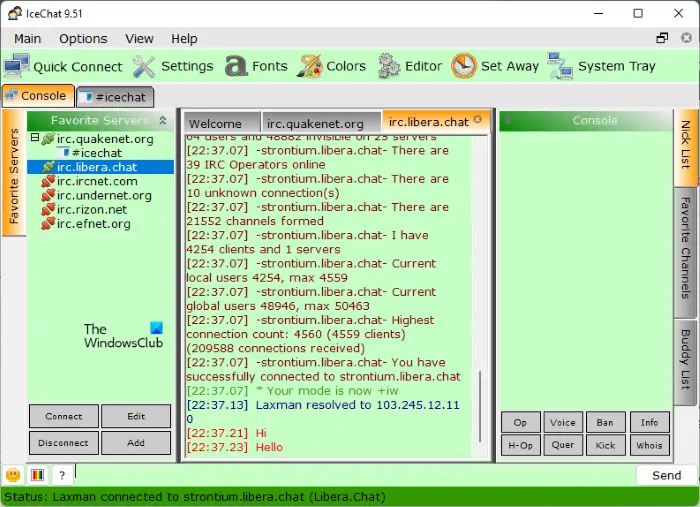Screen dimensions: 700x507
Task: Click the System Tray computers icon
Action: pos(560,66)
